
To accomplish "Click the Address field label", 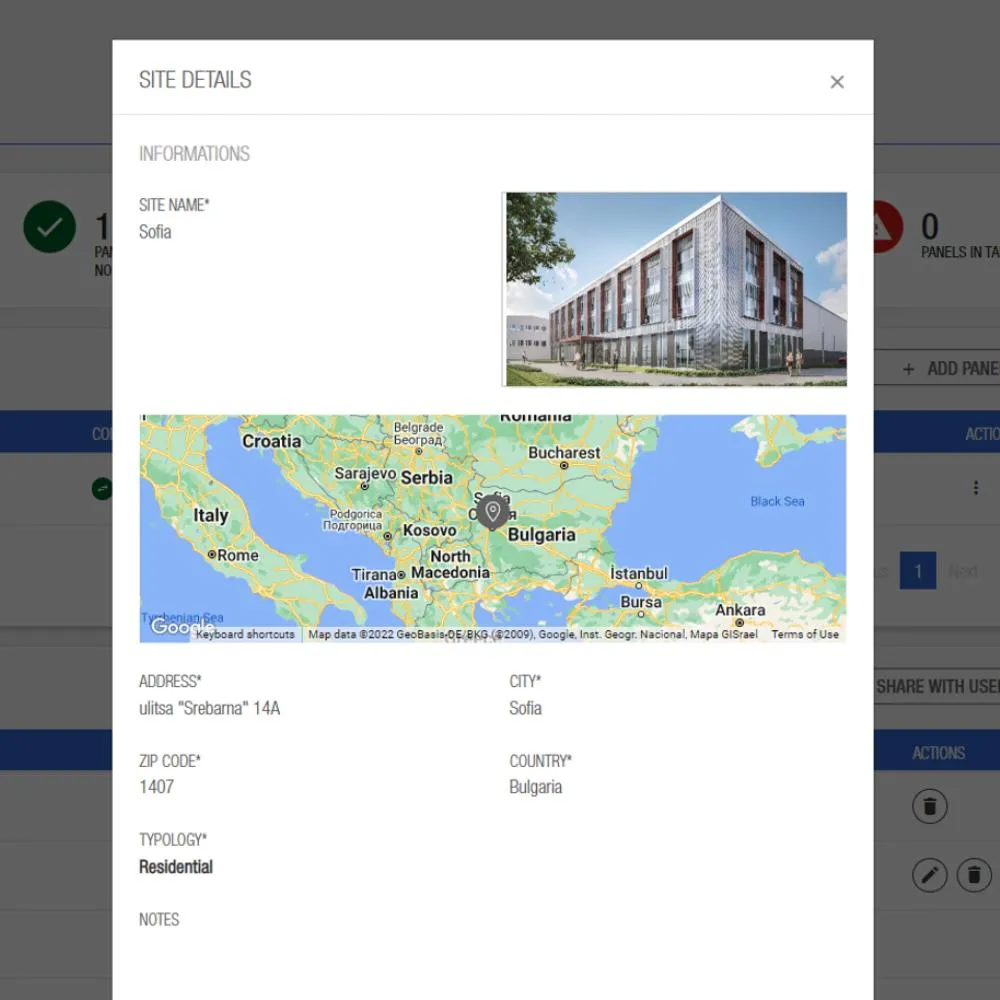I will [x=170, y=681].
